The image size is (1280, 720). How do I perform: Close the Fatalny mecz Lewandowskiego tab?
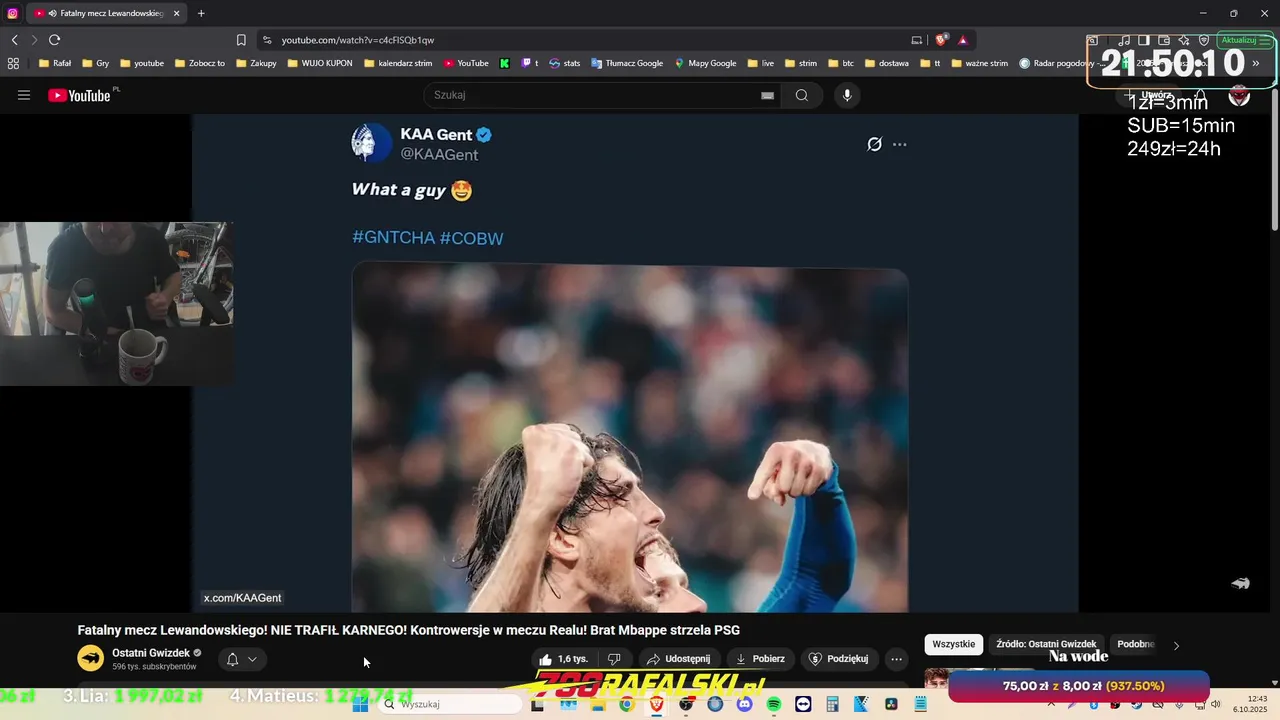coord(176,13)
